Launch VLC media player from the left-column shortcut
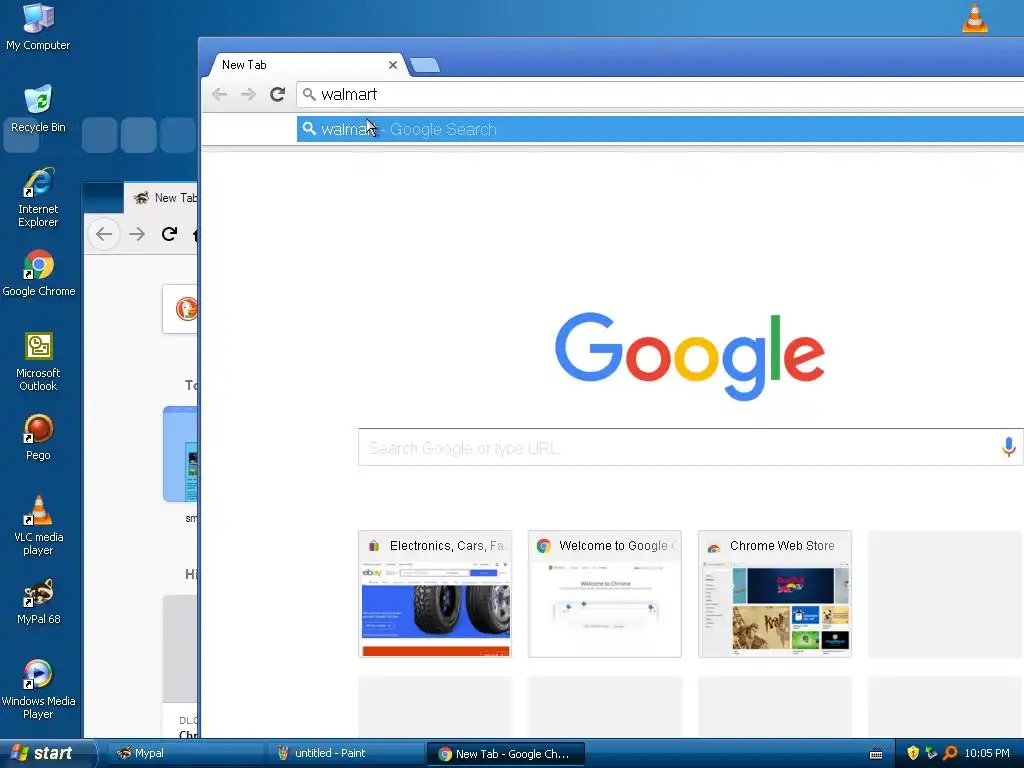The image size is (1024, 768). [38, 525]
